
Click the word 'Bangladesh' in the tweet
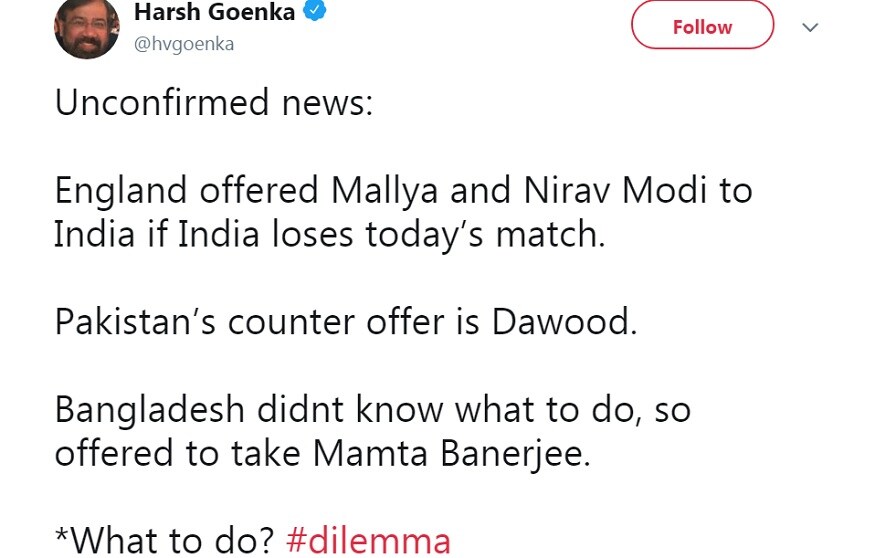[x=150, y=410]
